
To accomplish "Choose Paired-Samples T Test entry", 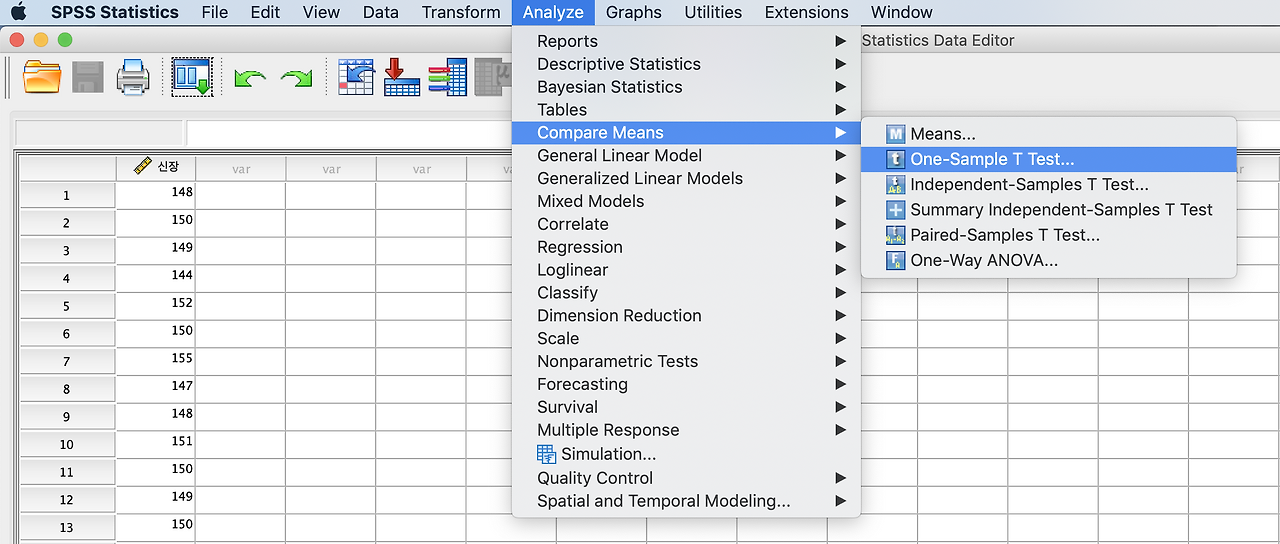I will point(1049,236).
